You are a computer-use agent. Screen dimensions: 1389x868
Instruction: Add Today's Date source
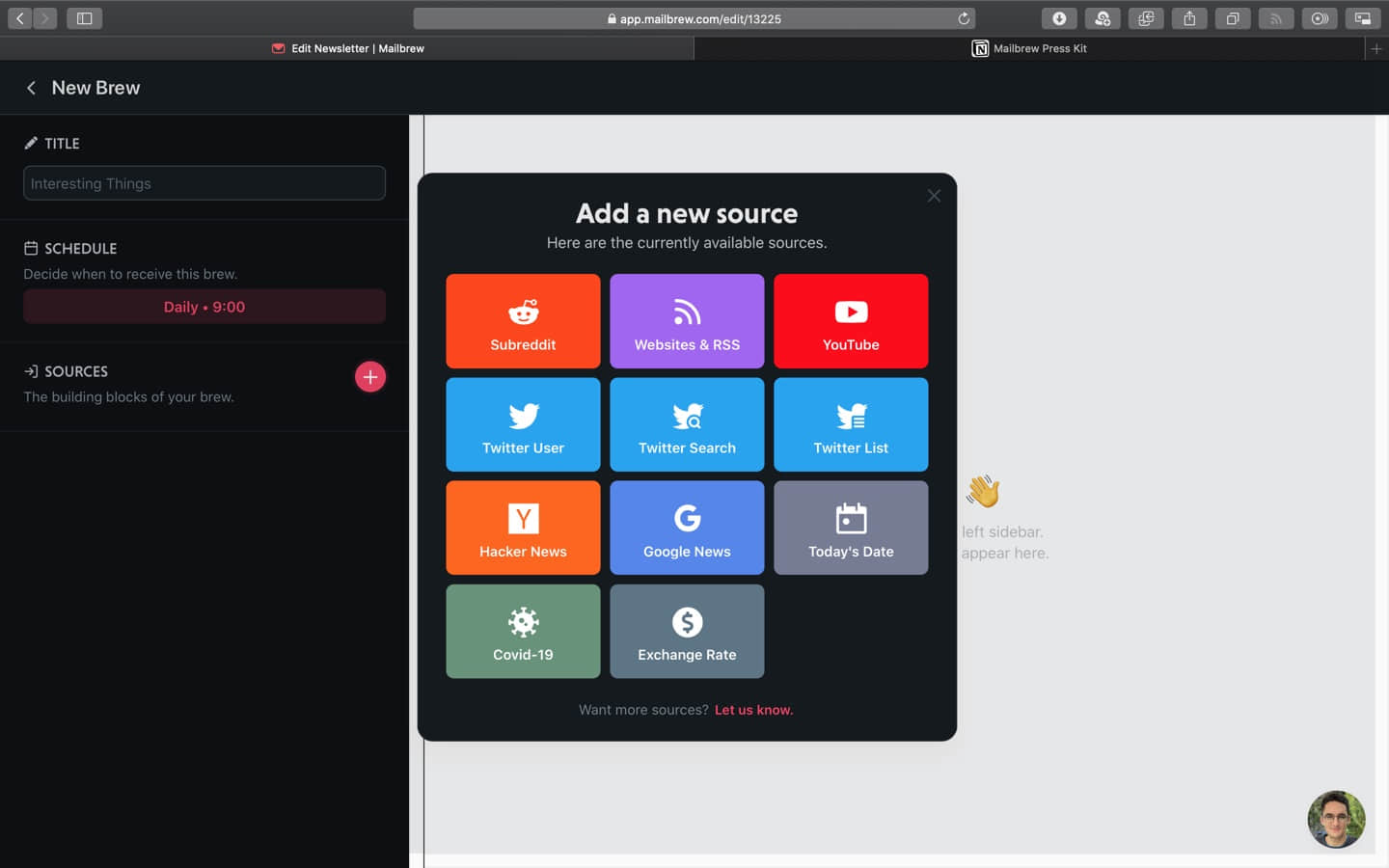(851, 528)
